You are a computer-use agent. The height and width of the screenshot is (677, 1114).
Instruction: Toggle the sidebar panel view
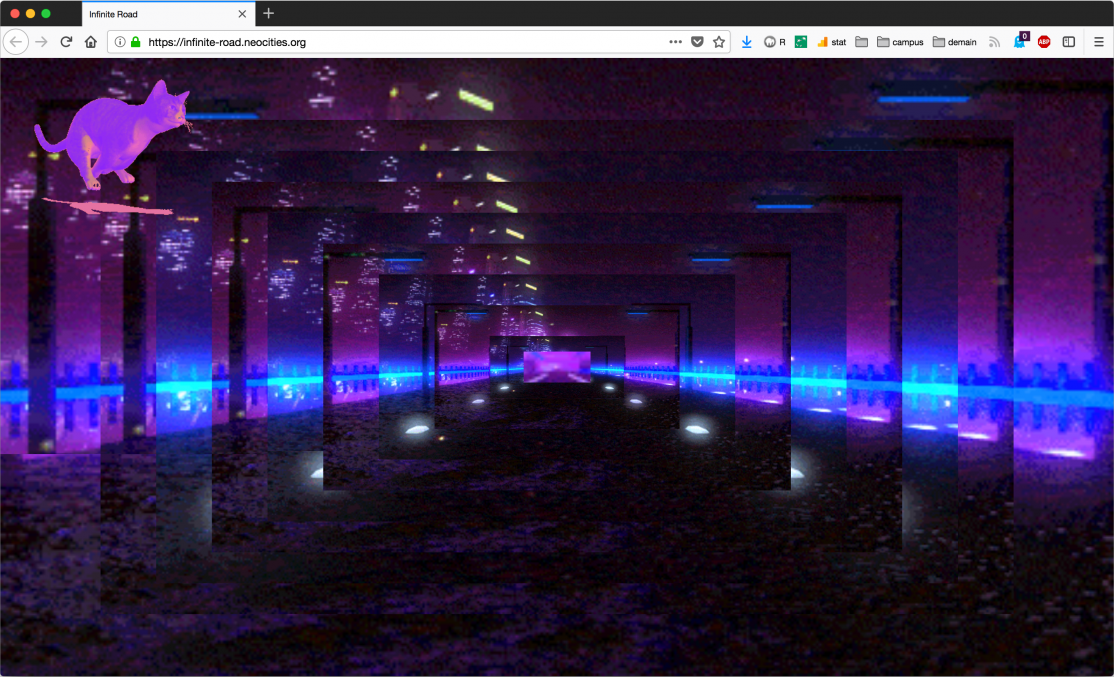coord(1069,42)
